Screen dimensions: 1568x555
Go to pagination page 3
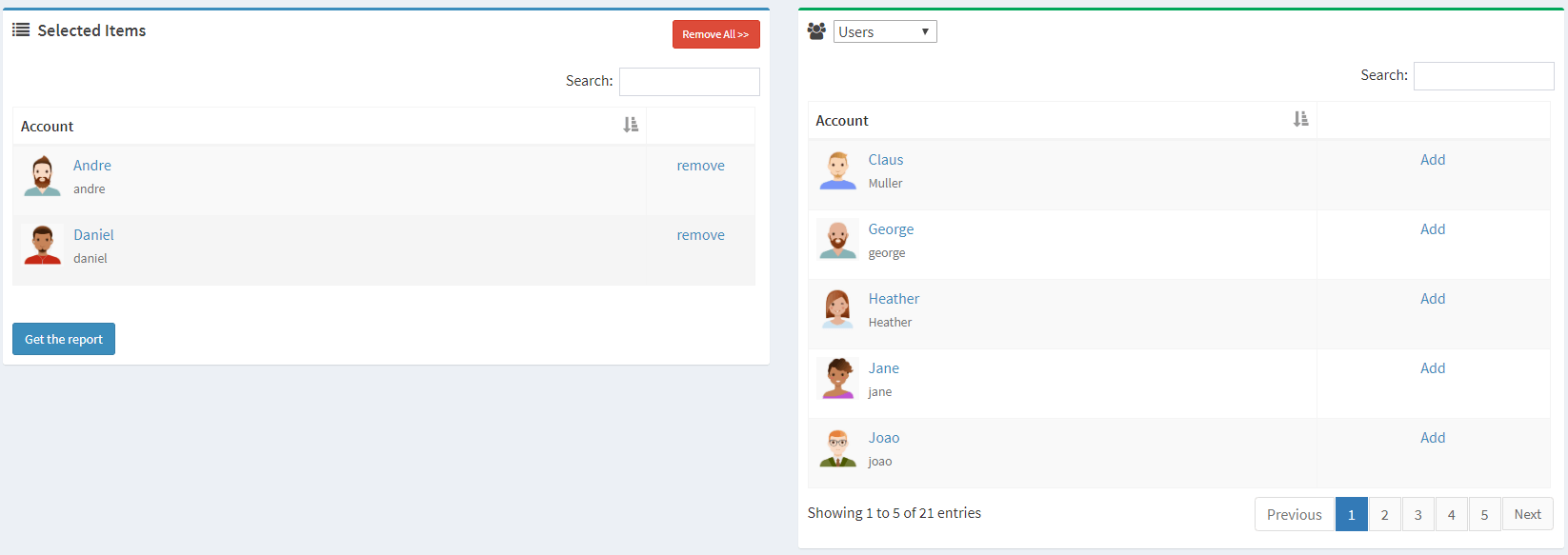[x=1417, y=514]
